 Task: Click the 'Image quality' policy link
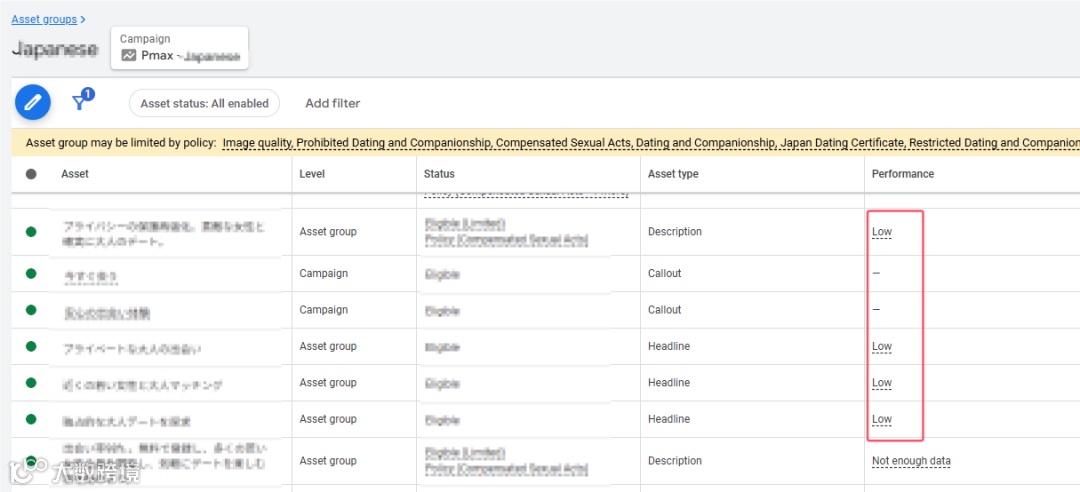(256, 143)
